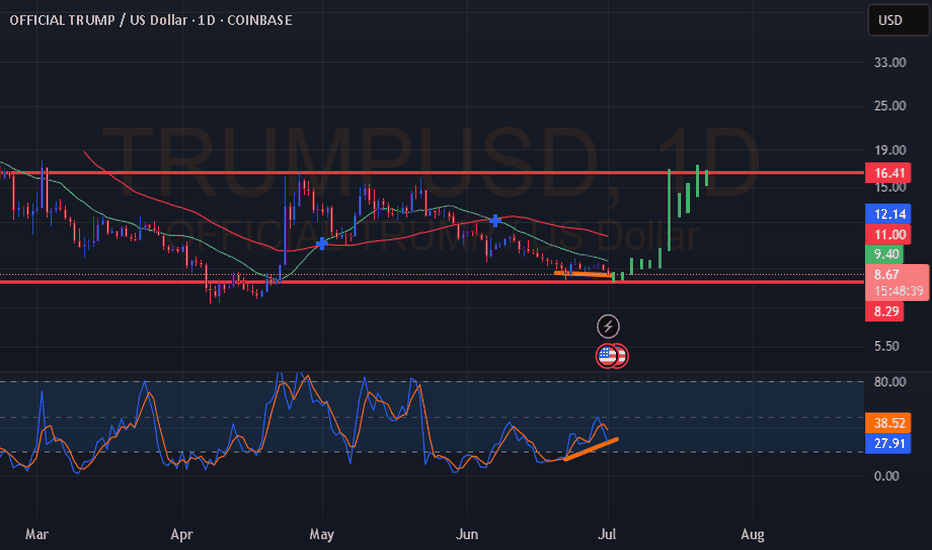Screen dimensions: 932x550
Task: Click the red 11.00 moving average label
Action: tap(889, 234)
